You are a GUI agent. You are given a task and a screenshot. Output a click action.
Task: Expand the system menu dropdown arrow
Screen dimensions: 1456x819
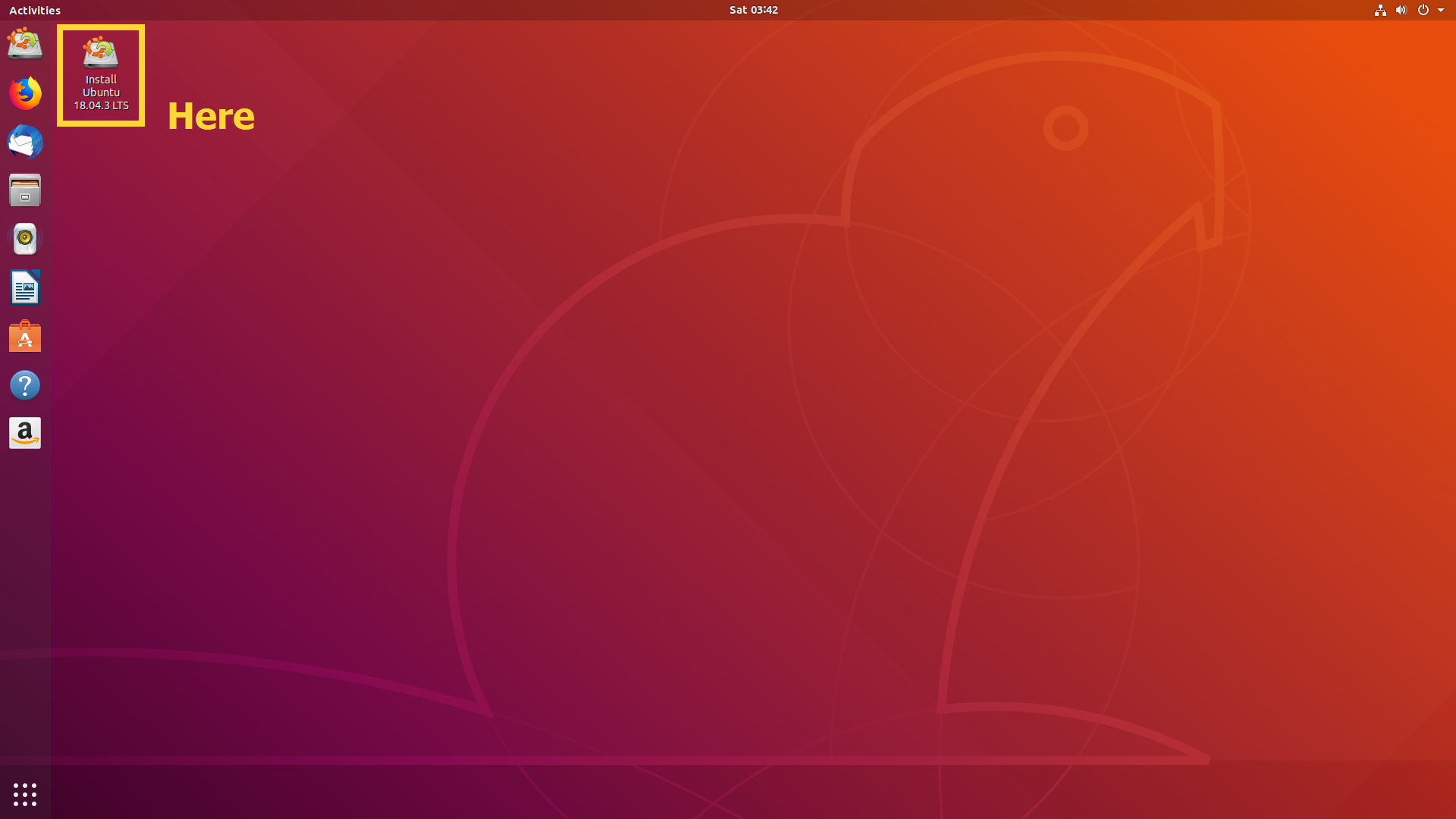coord(1441,11)
